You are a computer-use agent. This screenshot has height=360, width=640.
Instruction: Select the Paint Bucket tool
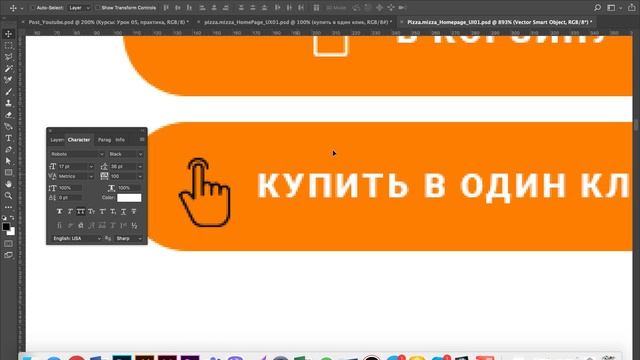(8, 127)
